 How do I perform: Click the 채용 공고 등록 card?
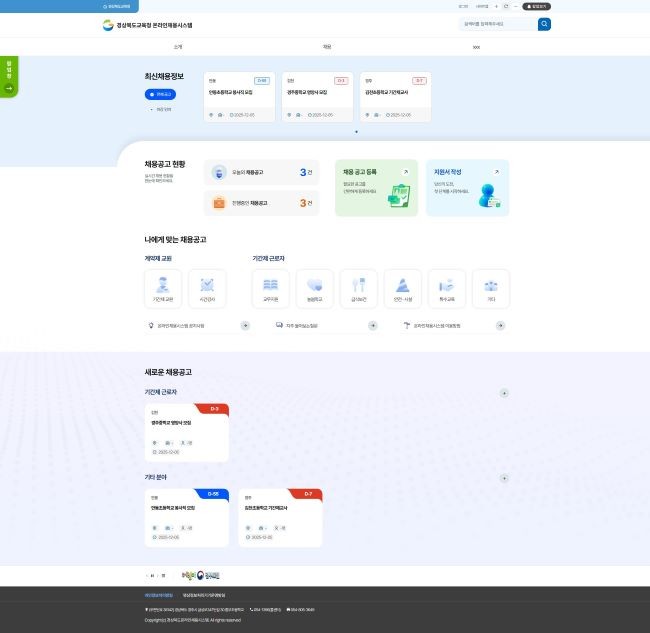(375, 188)
